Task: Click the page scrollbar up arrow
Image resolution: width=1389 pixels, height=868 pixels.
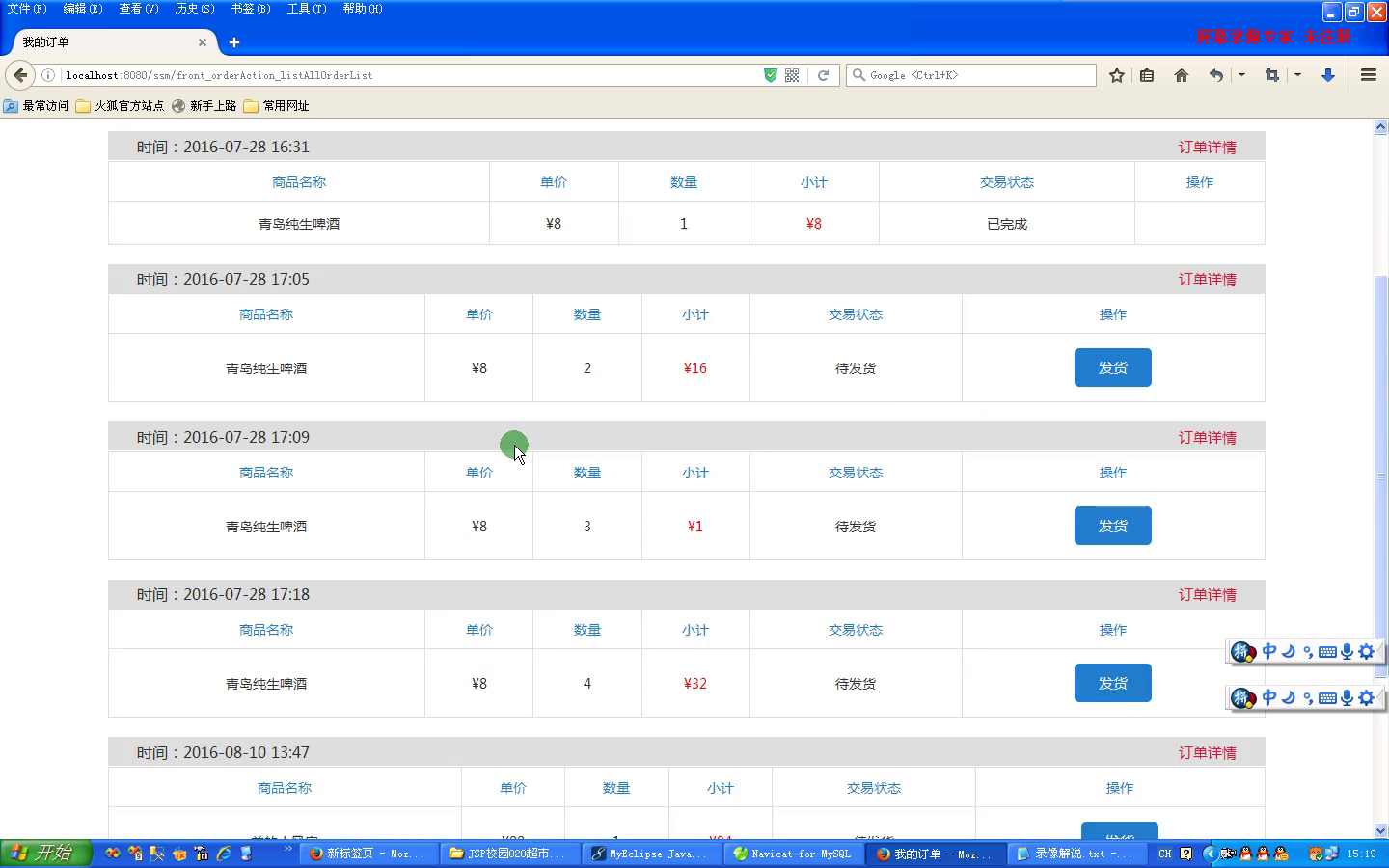Action: [1380, 127]
